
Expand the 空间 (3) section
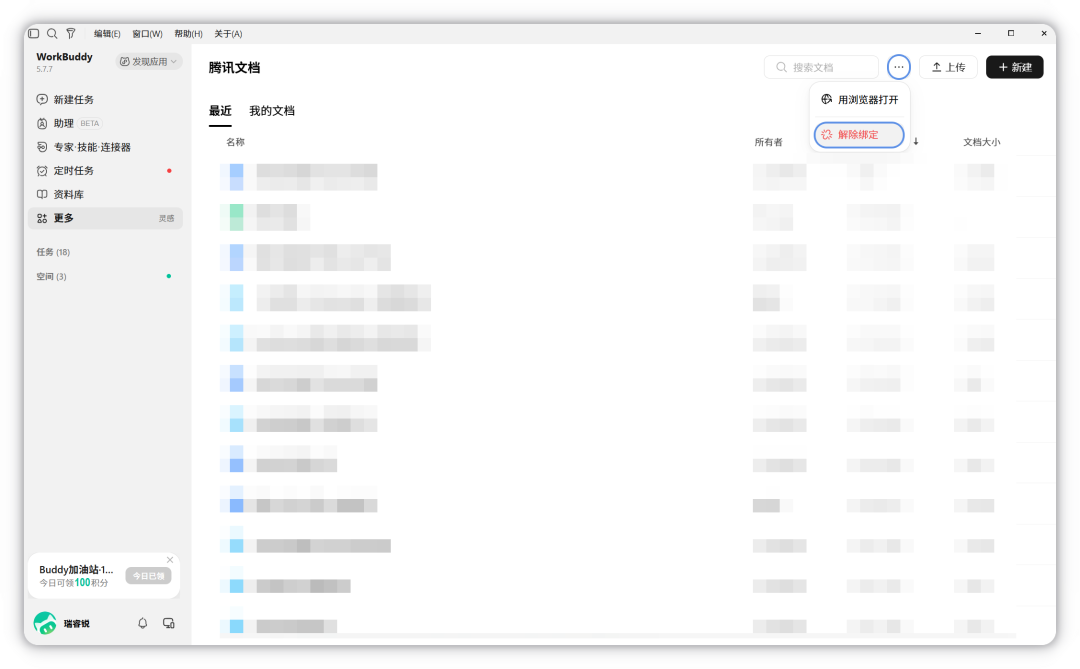(52, 276)
